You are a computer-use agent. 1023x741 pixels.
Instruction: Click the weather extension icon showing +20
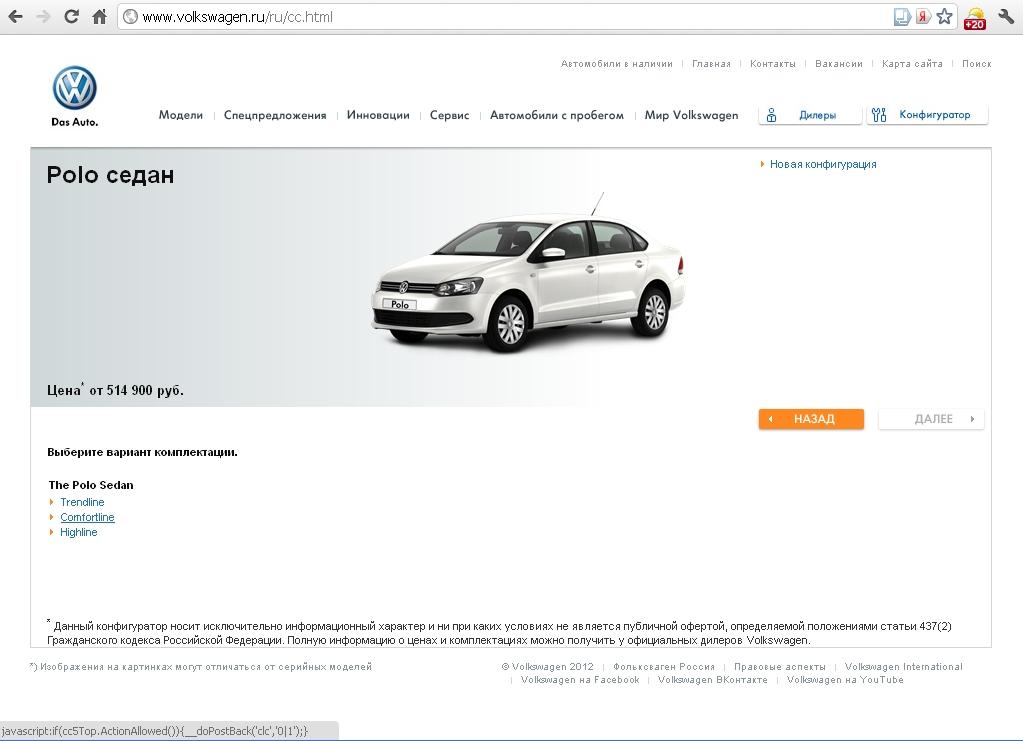click(974, 18)
